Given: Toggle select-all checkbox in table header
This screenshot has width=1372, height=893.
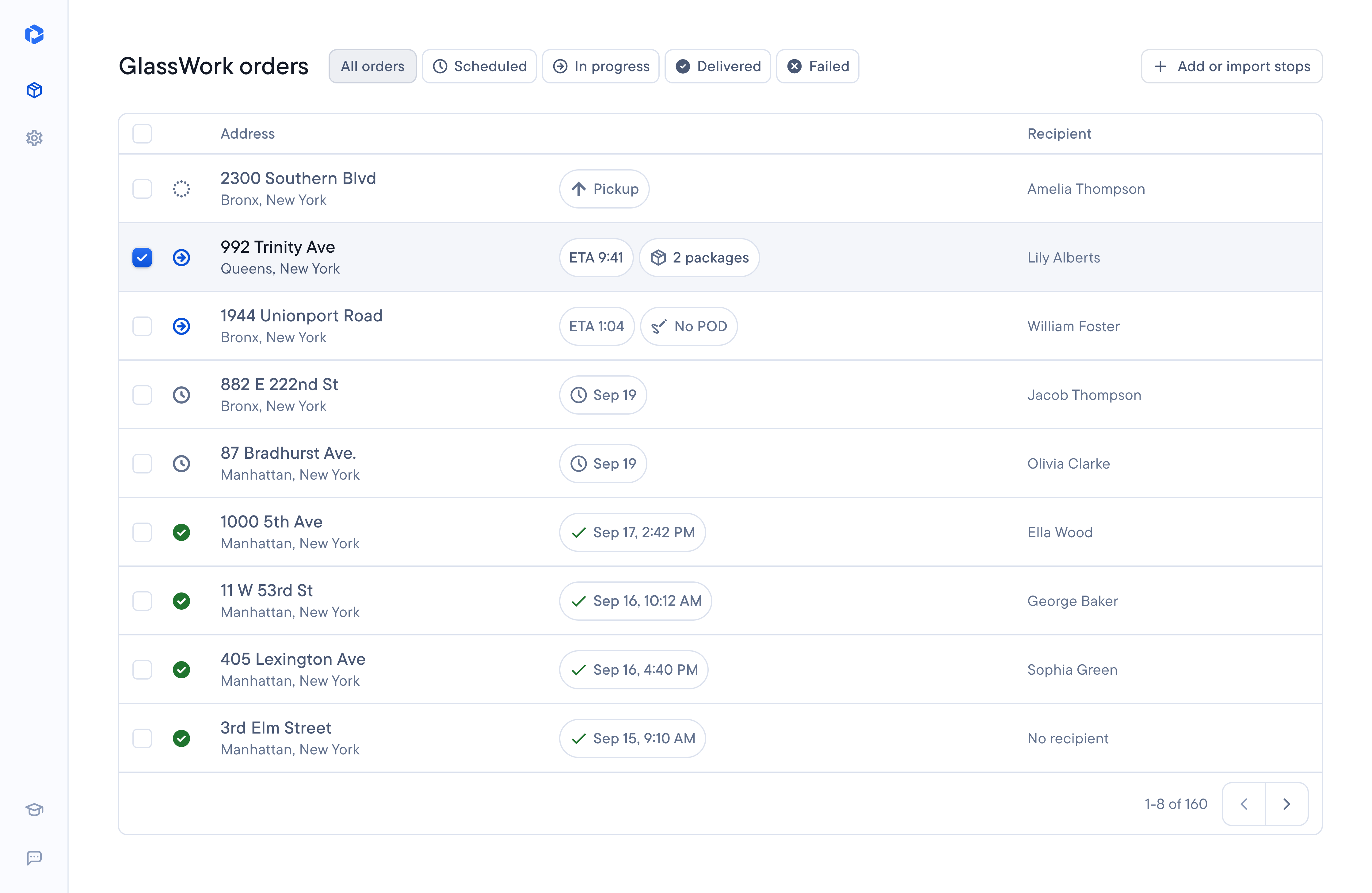Looking at the screenshot, I should pos(142,133).
